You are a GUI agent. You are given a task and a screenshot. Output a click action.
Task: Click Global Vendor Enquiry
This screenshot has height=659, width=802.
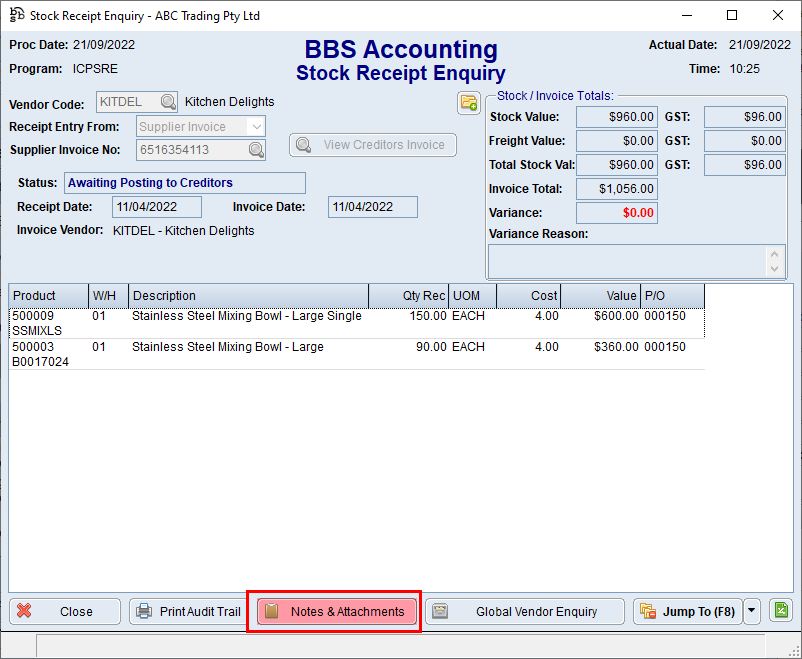tap(524, 610)
